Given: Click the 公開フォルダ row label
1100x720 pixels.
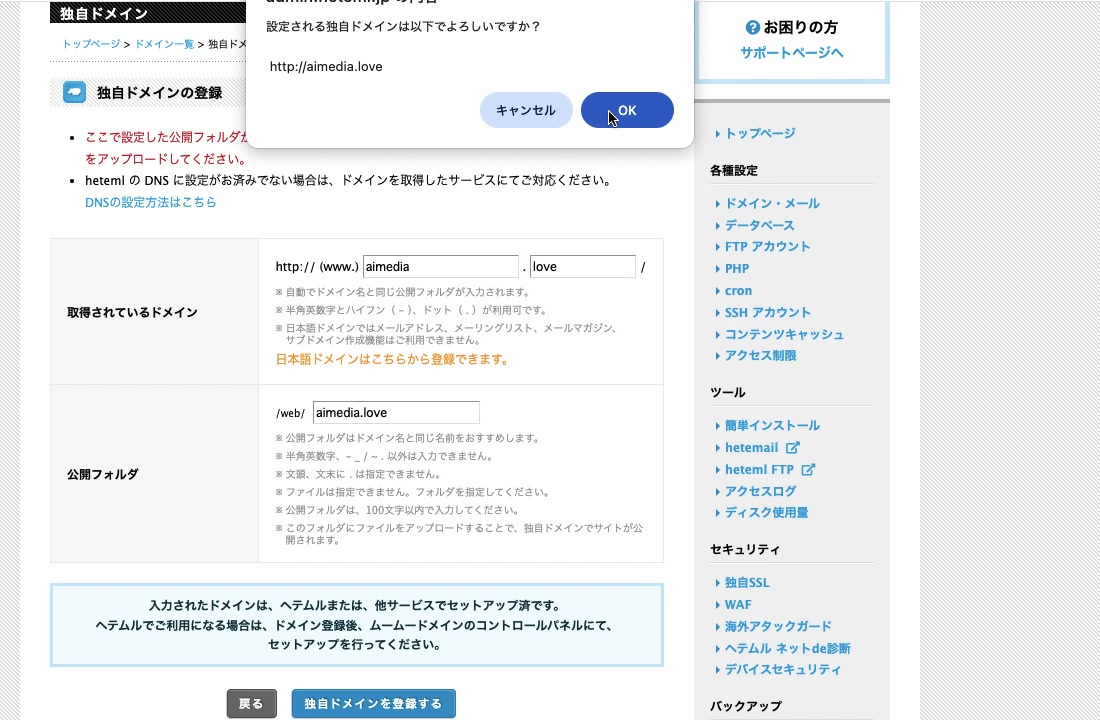Looking at the screenshot, I should click(x=102, y=474).
